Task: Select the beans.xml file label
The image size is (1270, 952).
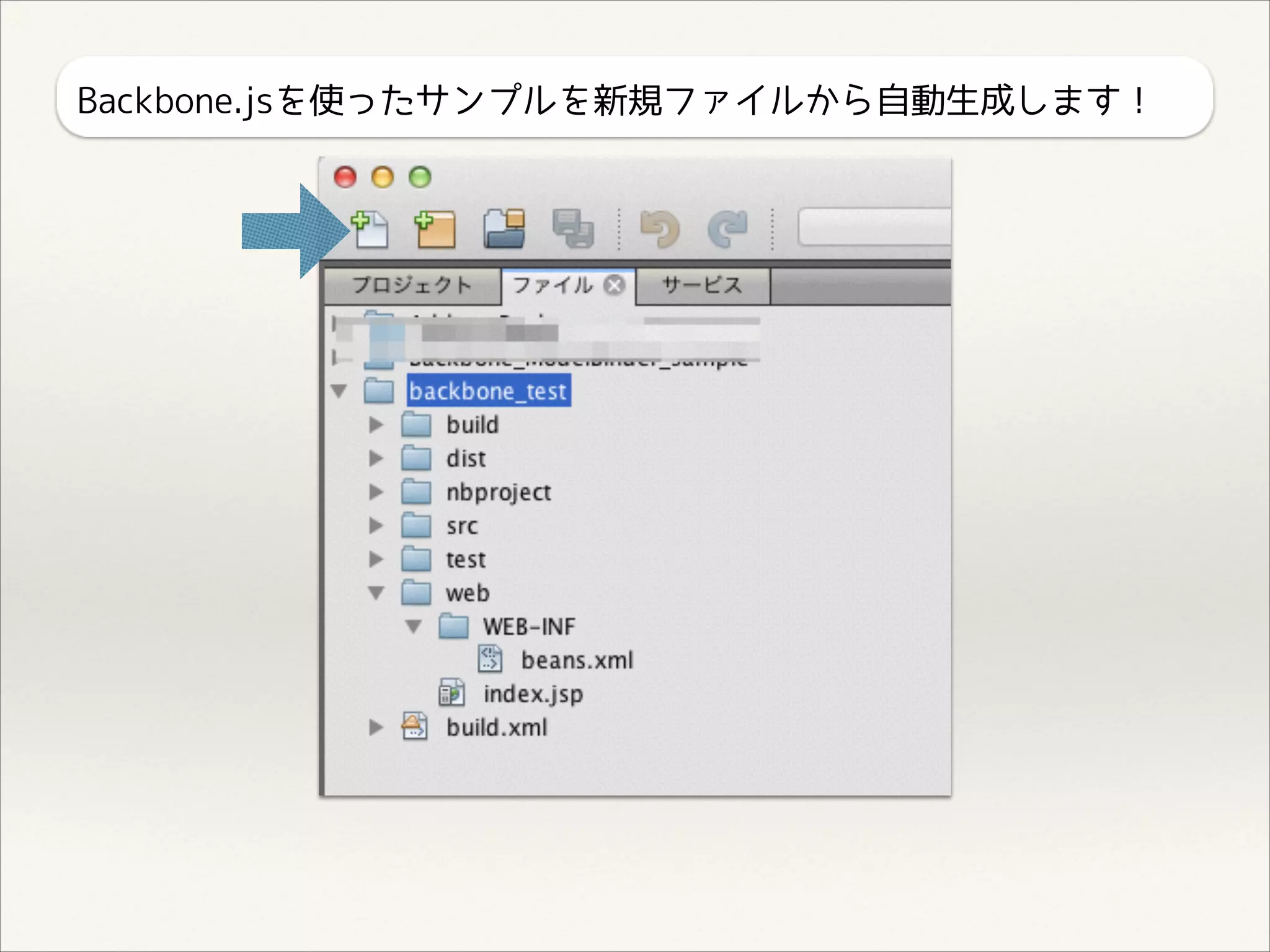Action: click(x=577, y=660)
